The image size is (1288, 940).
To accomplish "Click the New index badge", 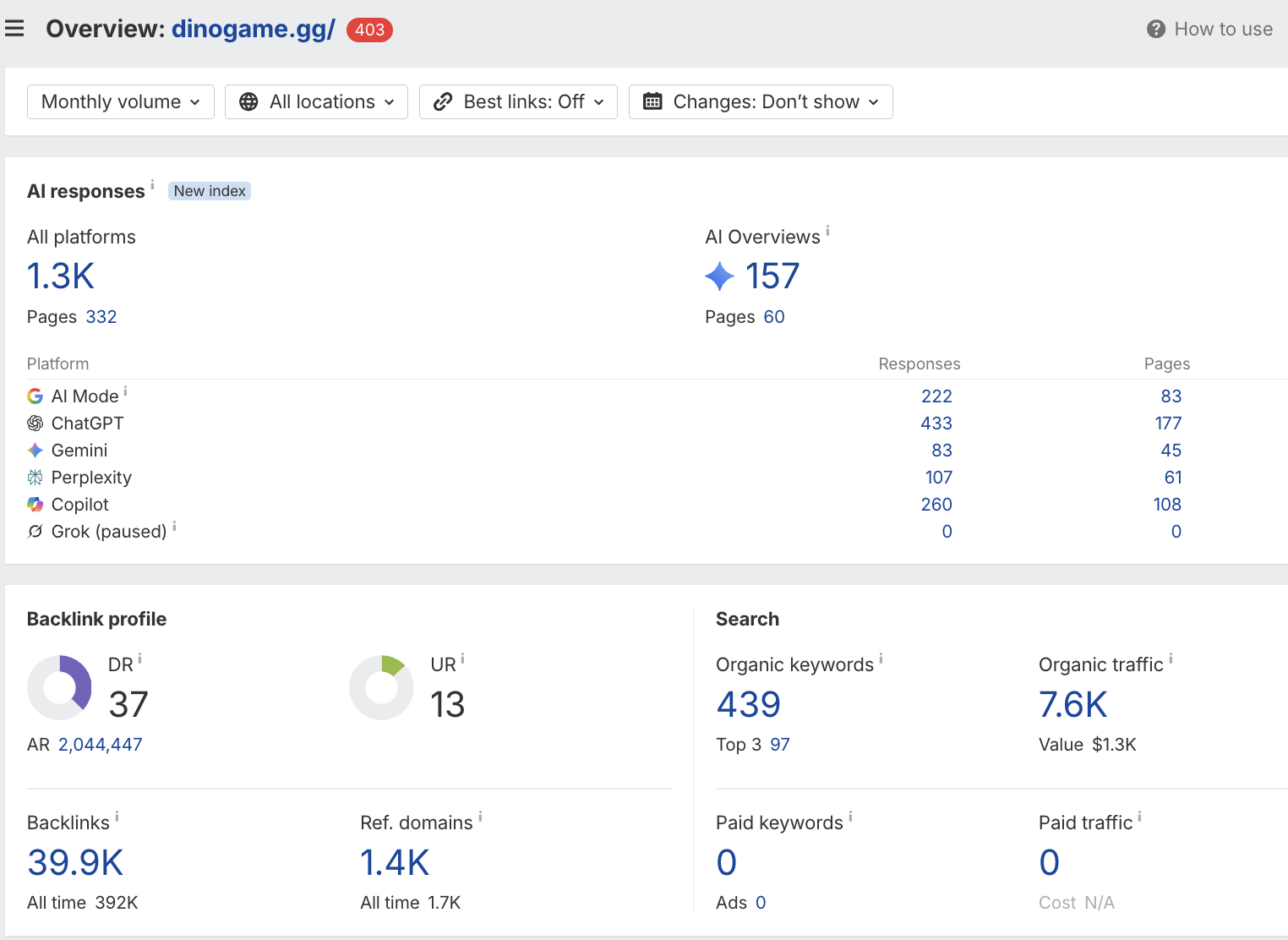I will pos(210,191).
